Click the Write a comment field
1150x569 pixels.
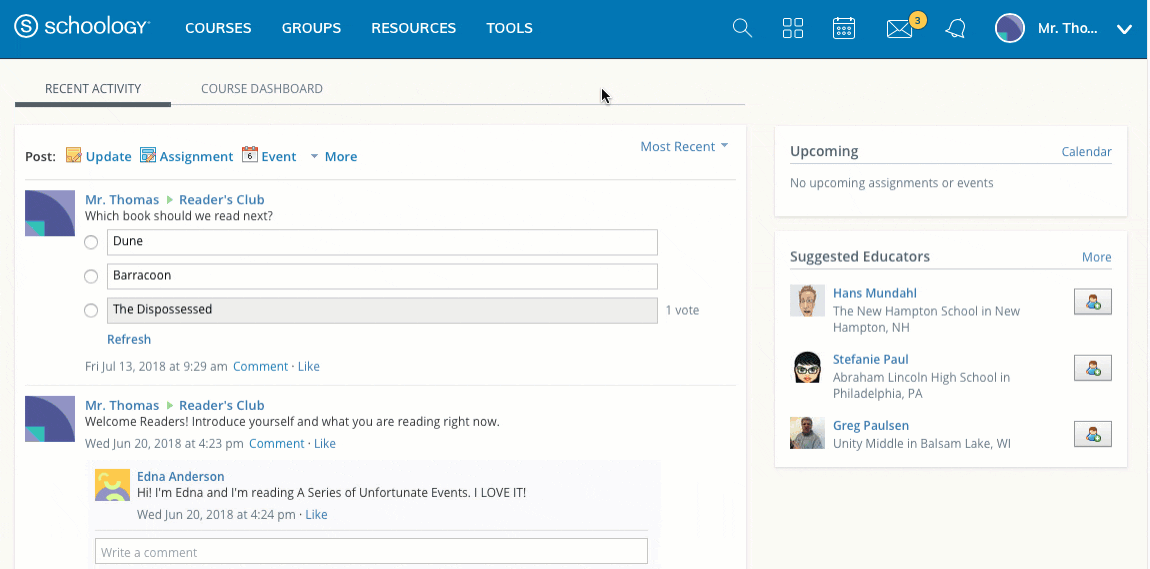(x=371, y=551)
